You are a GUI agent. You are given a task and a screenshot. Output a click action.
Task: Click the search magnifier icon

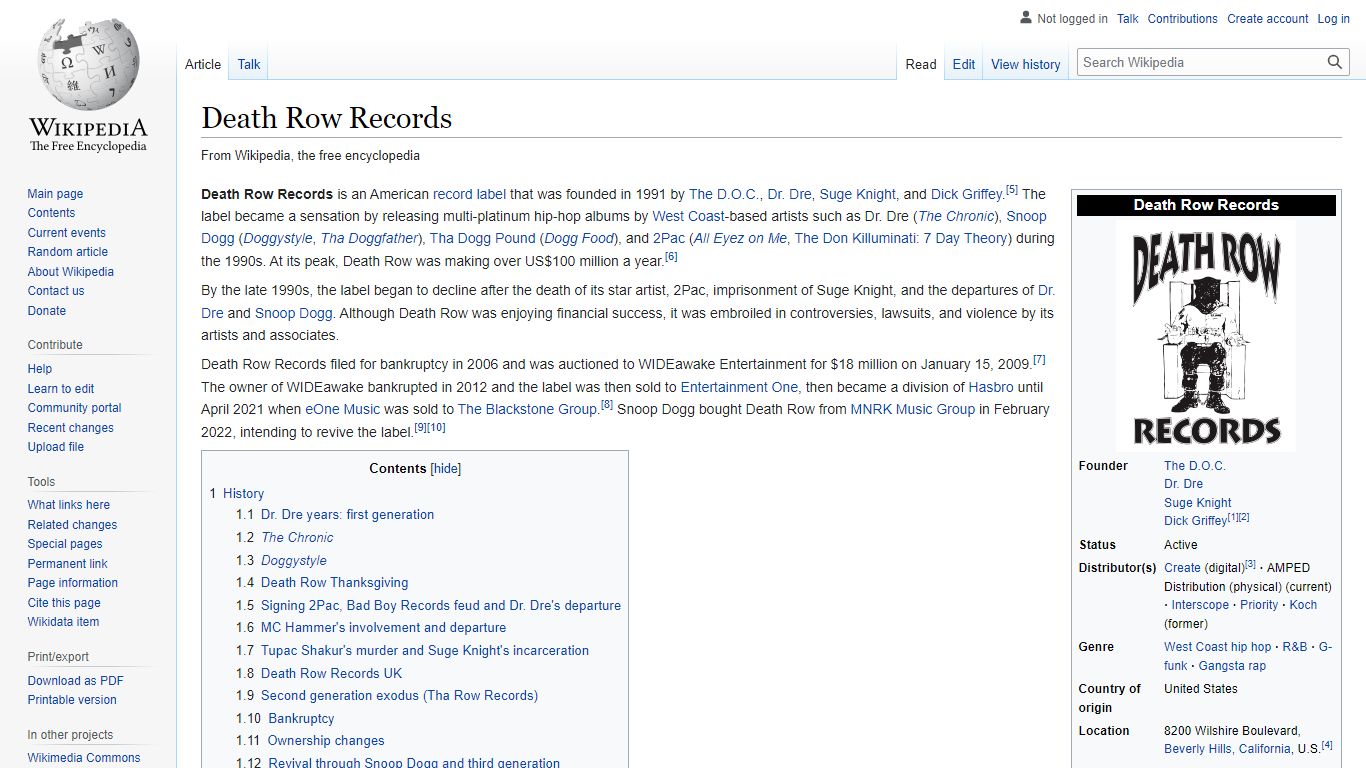(x=1335, y=62)
